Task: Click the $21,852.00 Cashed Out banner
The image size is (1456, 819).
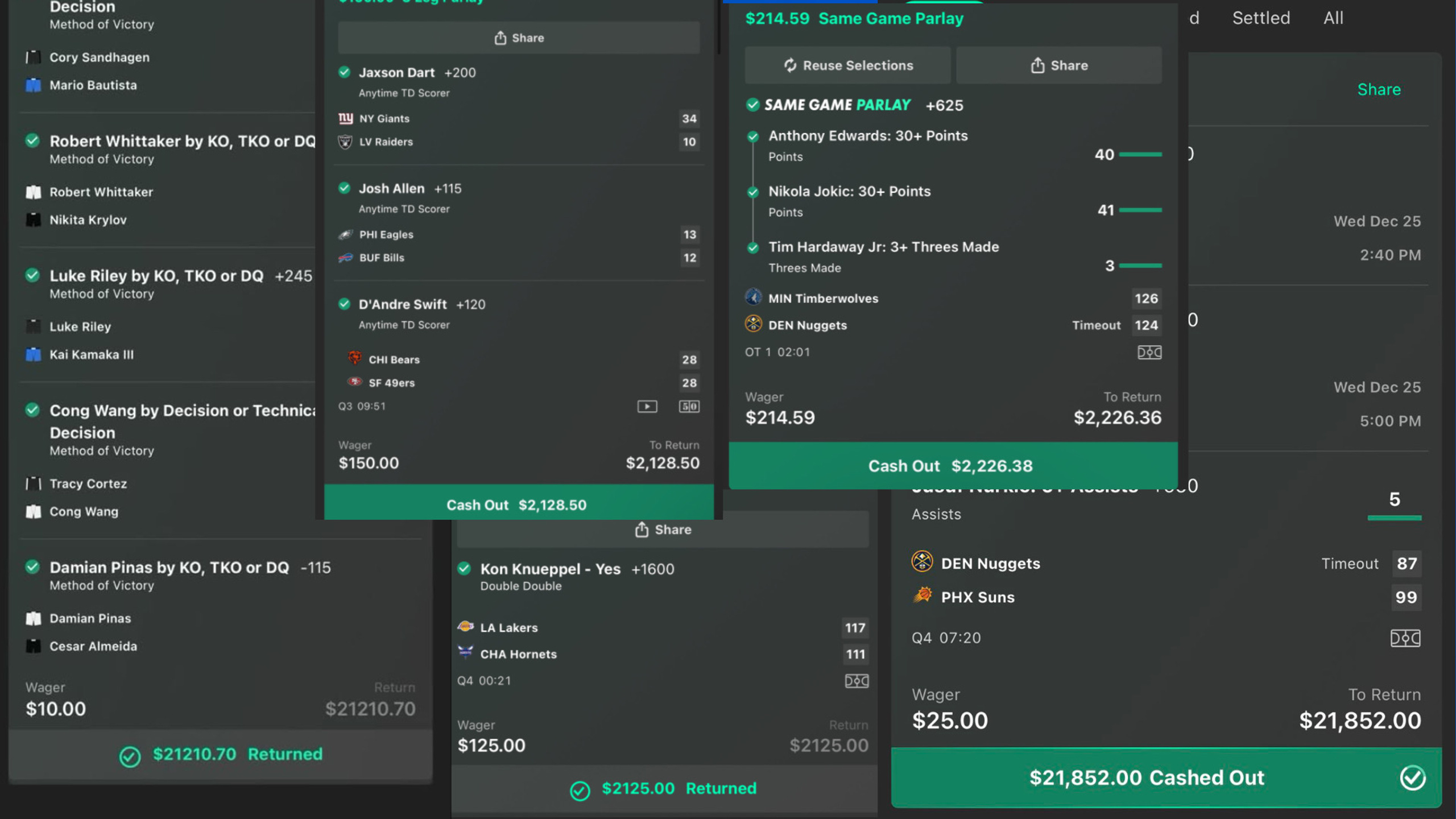Action: [1166, 777]
